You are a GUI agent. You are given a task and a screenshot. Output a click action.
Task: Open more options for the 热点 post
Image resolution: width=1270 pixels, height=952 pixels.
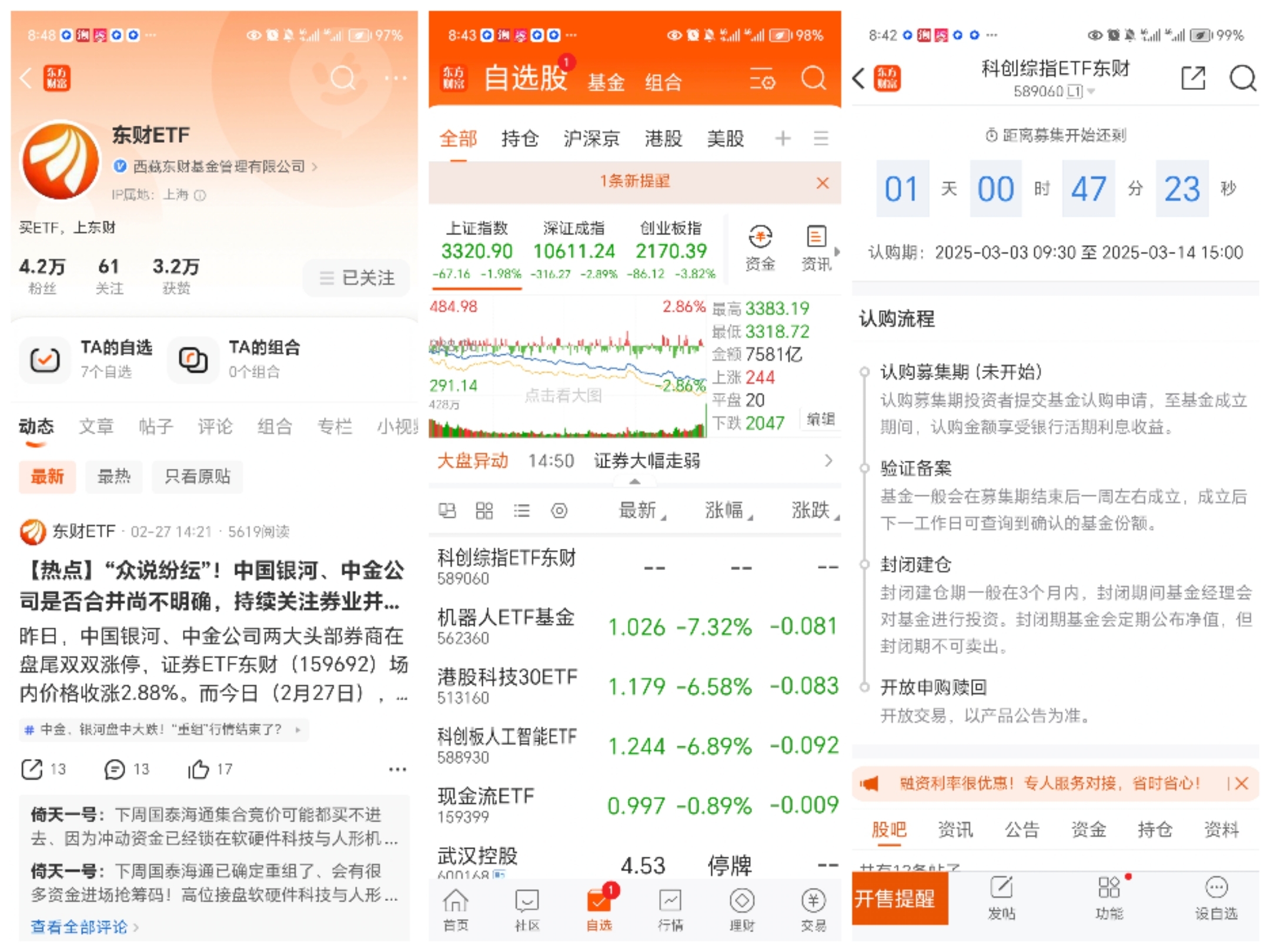tap(397, 769)
